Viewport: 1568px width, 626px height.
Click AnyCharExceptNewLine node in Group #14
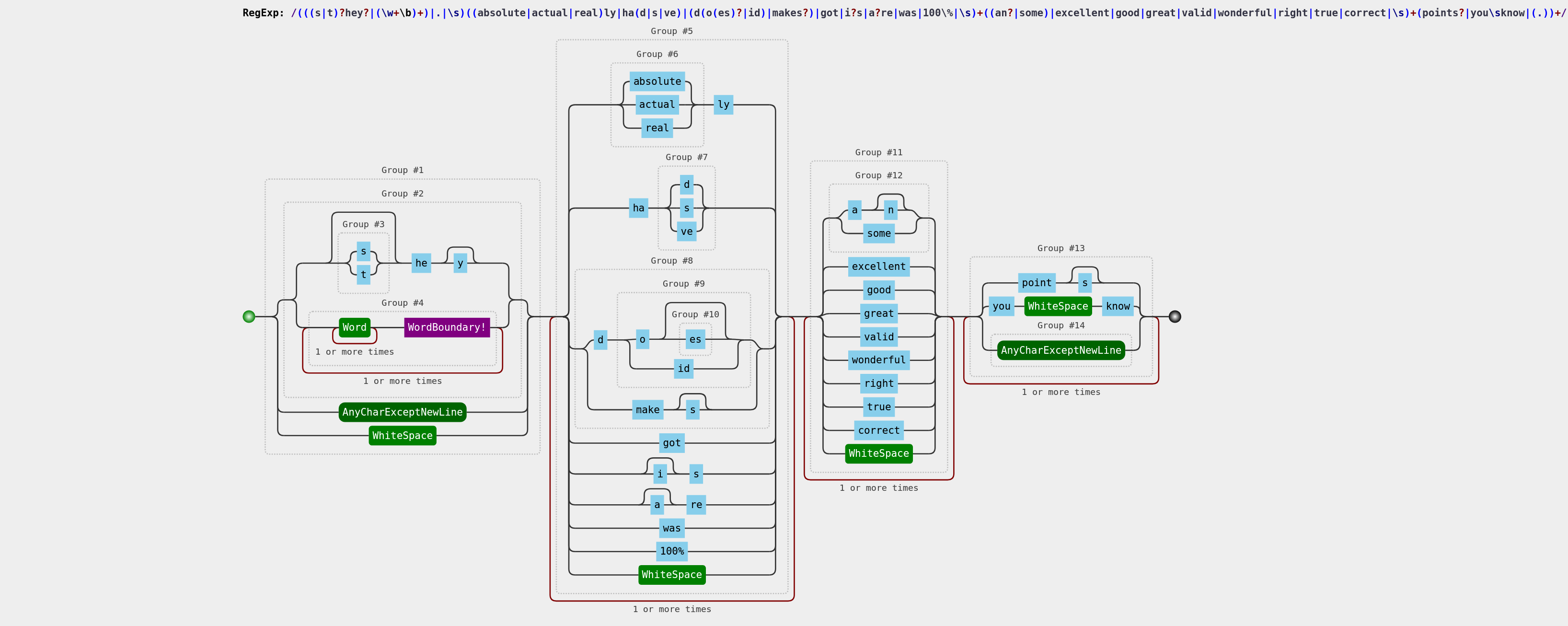coord(1061,351)
